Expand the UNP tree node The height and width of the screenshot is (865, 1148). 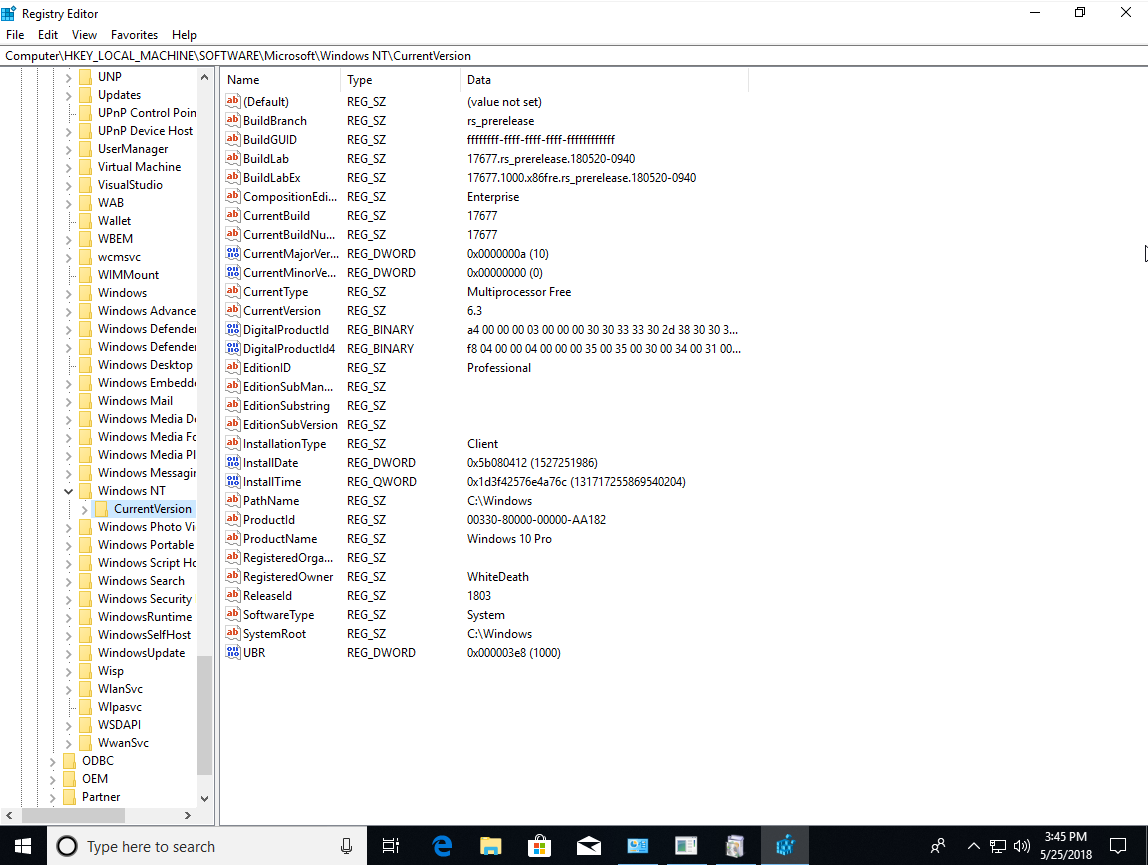(68, 77)
